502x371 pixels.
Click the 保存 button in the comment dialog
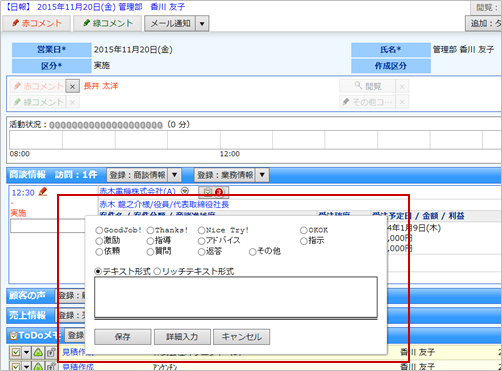123,337
